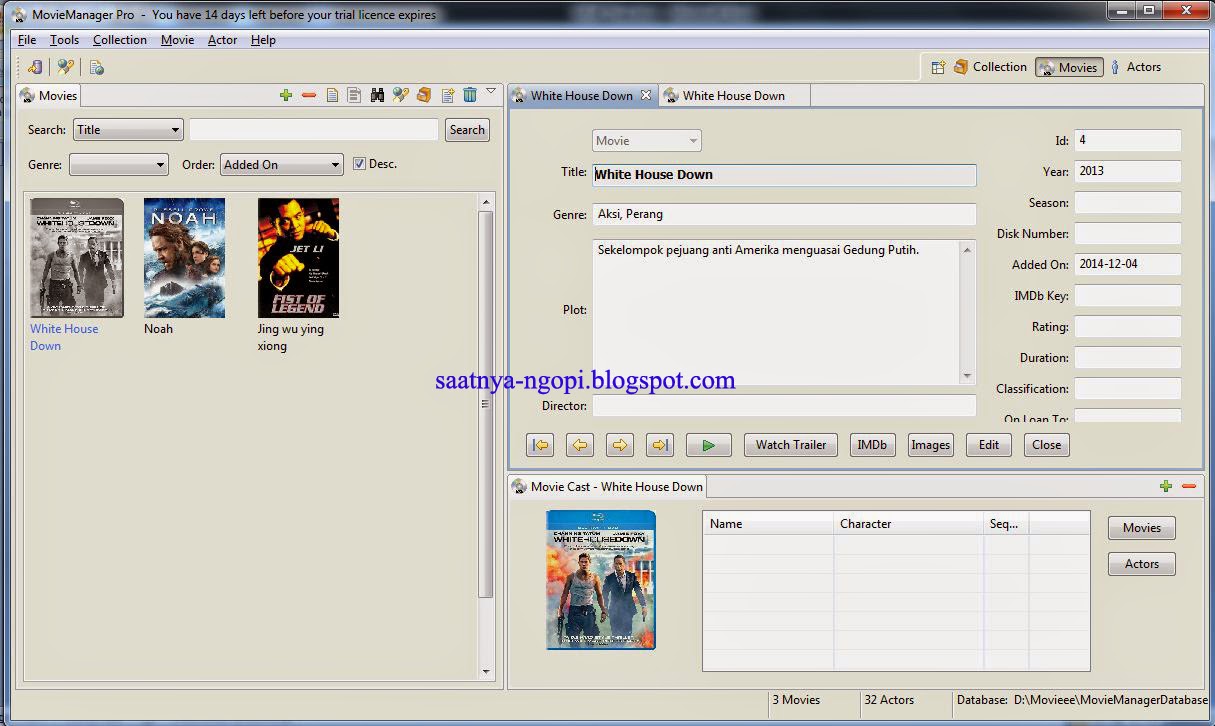Open the Collection menu
Viewport: 1215px width, 726px height.
[120, 40]
